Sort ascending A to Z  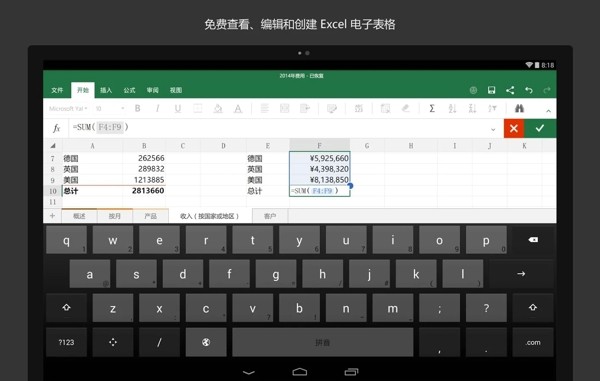point(452,109)
